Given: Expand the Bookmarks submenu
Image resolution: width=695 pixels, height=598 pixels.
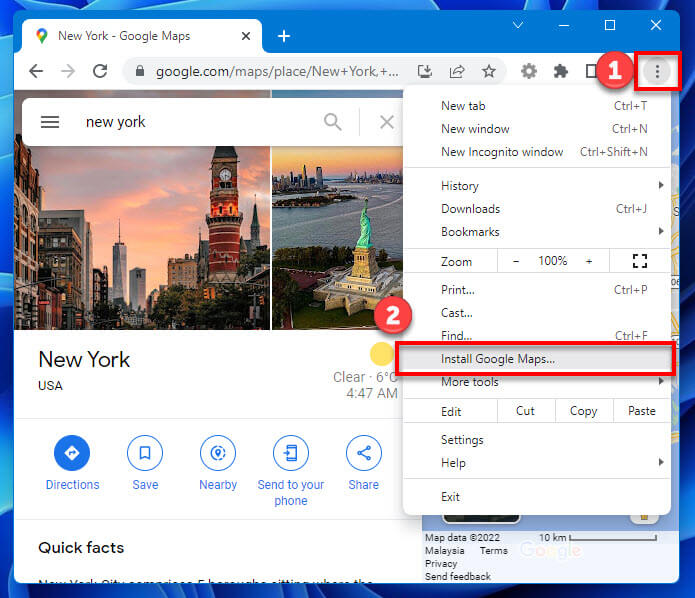Looking at the screenshot, I should coord(537,231).
